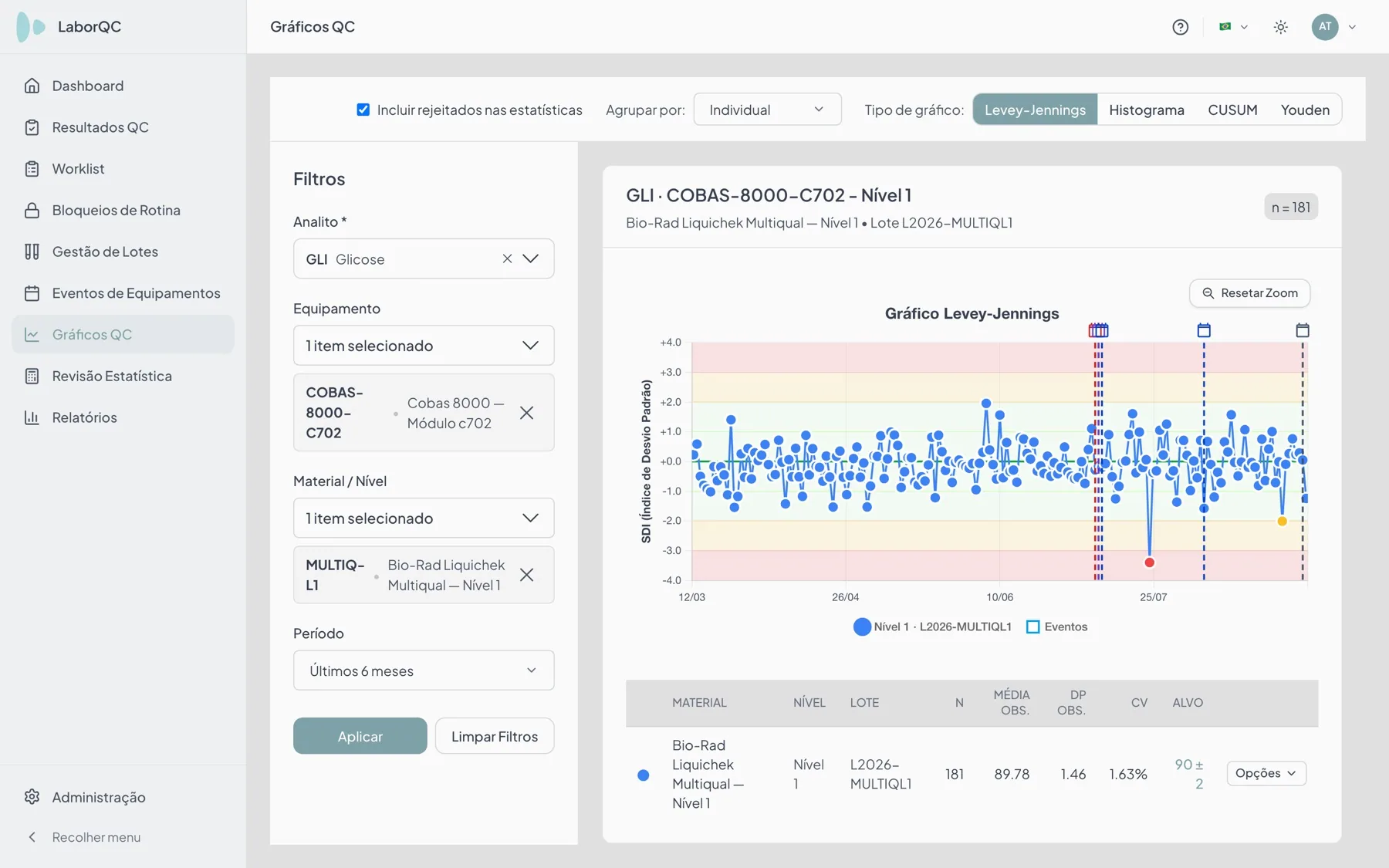1389x868 pixels.
Task: Open Administração gear in the sidebar
Action: (32, 797)
